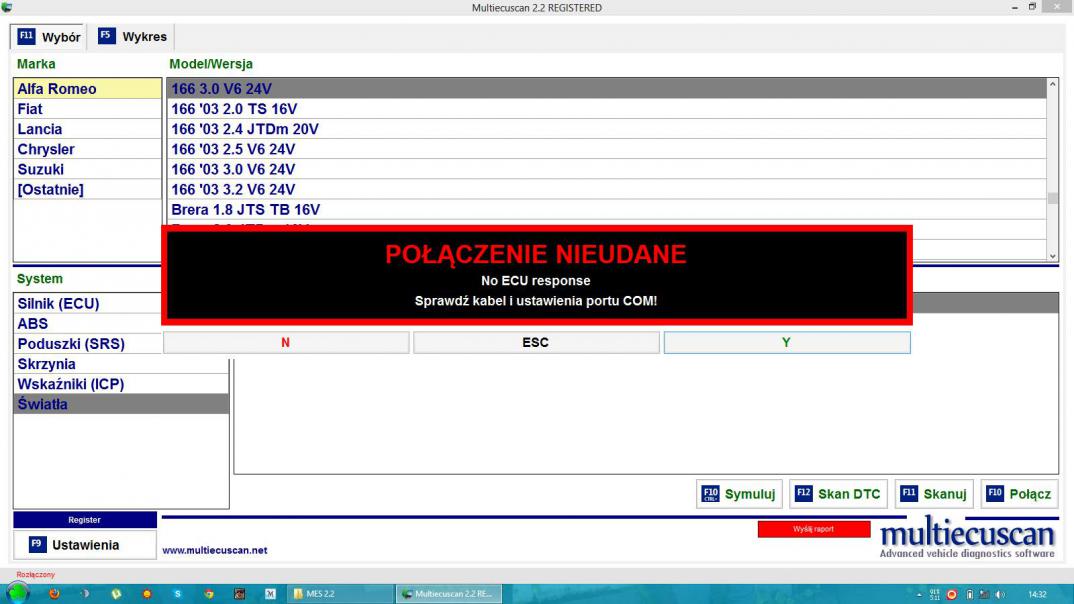Viewport: 1074px width, 604px height.
Task: Select model 166 3.0 V6 24V (highlighted row)
Action: [x=607, y=89]
